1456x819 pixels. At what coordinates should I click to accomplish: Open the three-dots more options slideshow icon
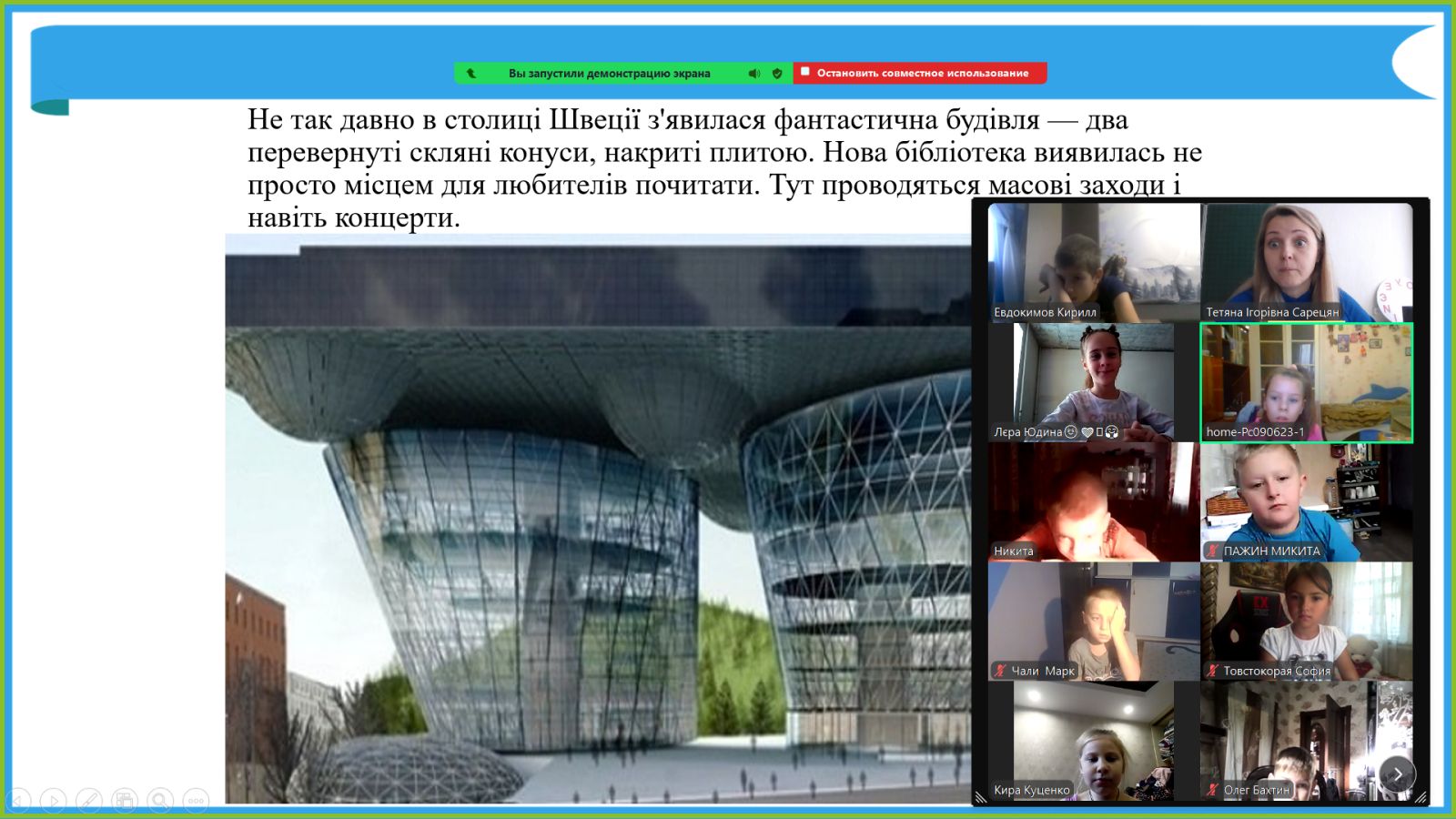pos(196,801)
